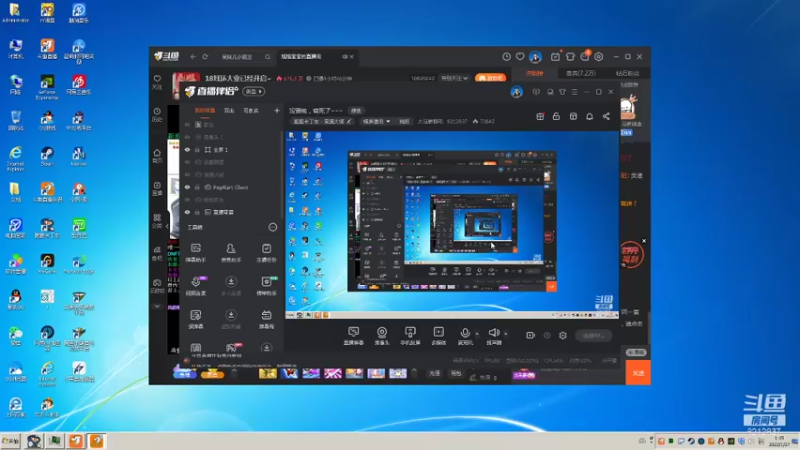Collapse the toolbox section circle button
800x450 pixels.
coord(273,227)
